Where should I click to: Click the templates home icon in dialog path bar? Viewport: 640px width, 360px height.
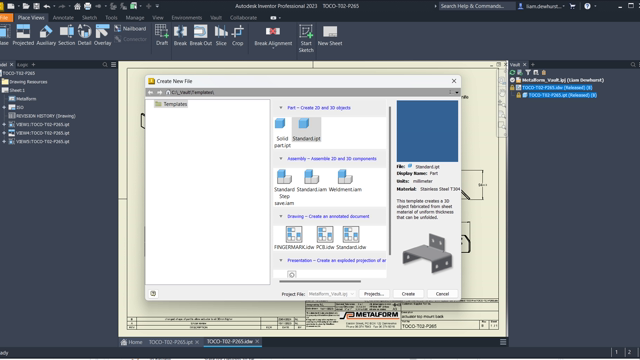pos(168,92)
